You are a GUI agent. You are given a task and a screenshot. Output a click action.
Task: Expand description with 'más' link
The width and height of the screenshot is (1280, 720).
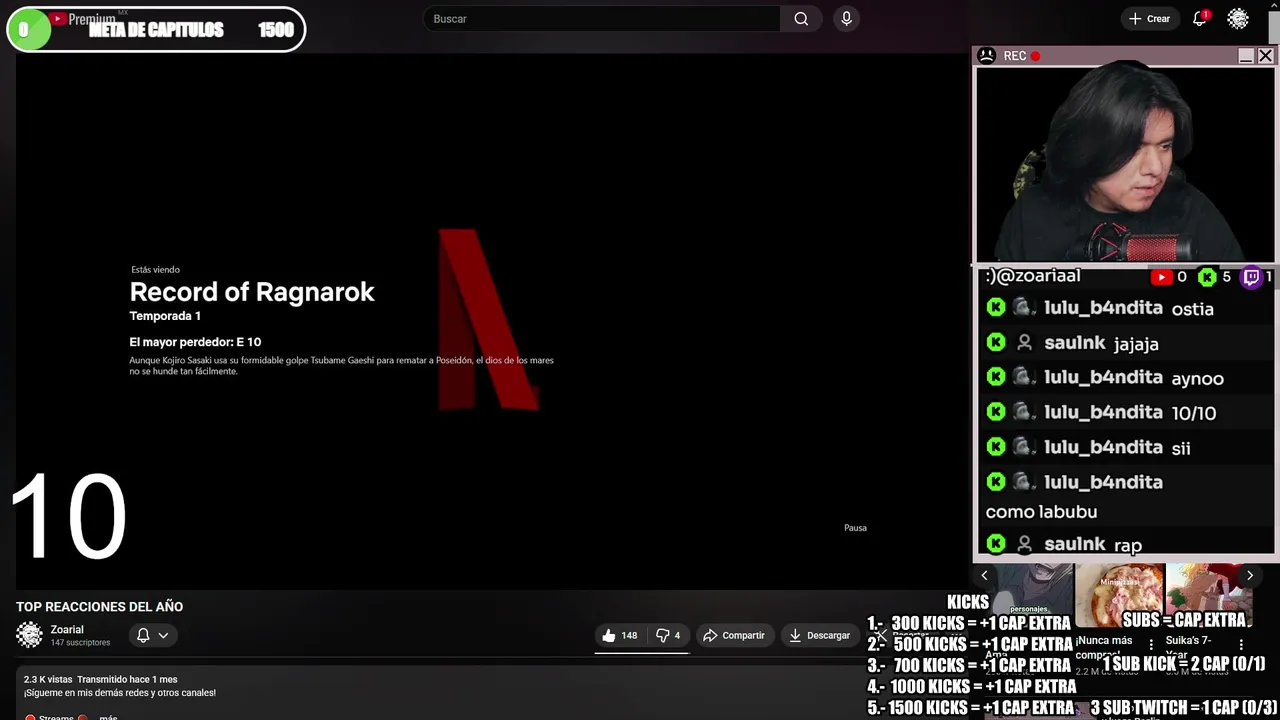coord(108,716)
